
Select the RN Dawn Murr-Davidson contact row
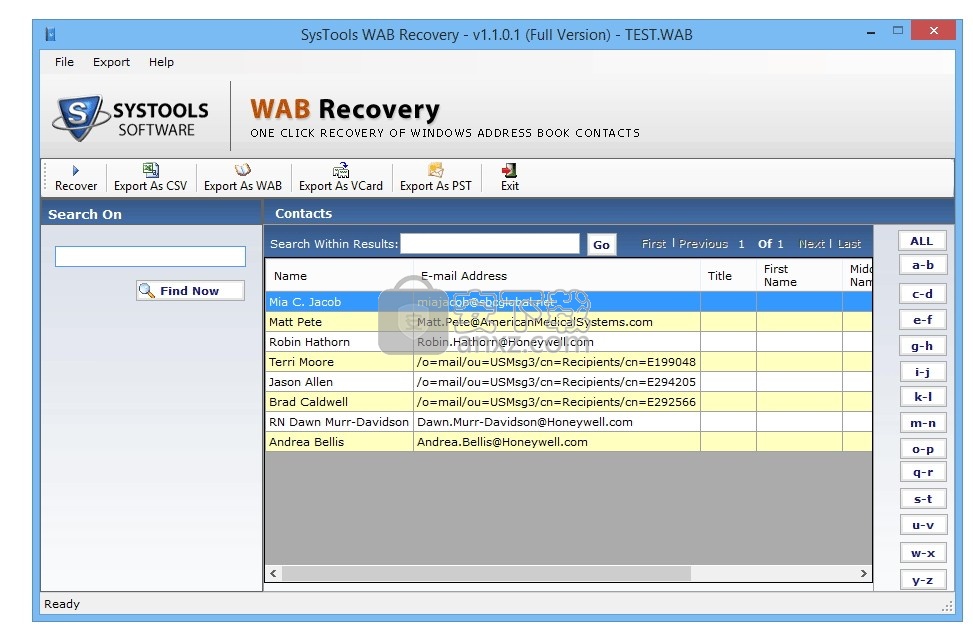pos(568,422)
